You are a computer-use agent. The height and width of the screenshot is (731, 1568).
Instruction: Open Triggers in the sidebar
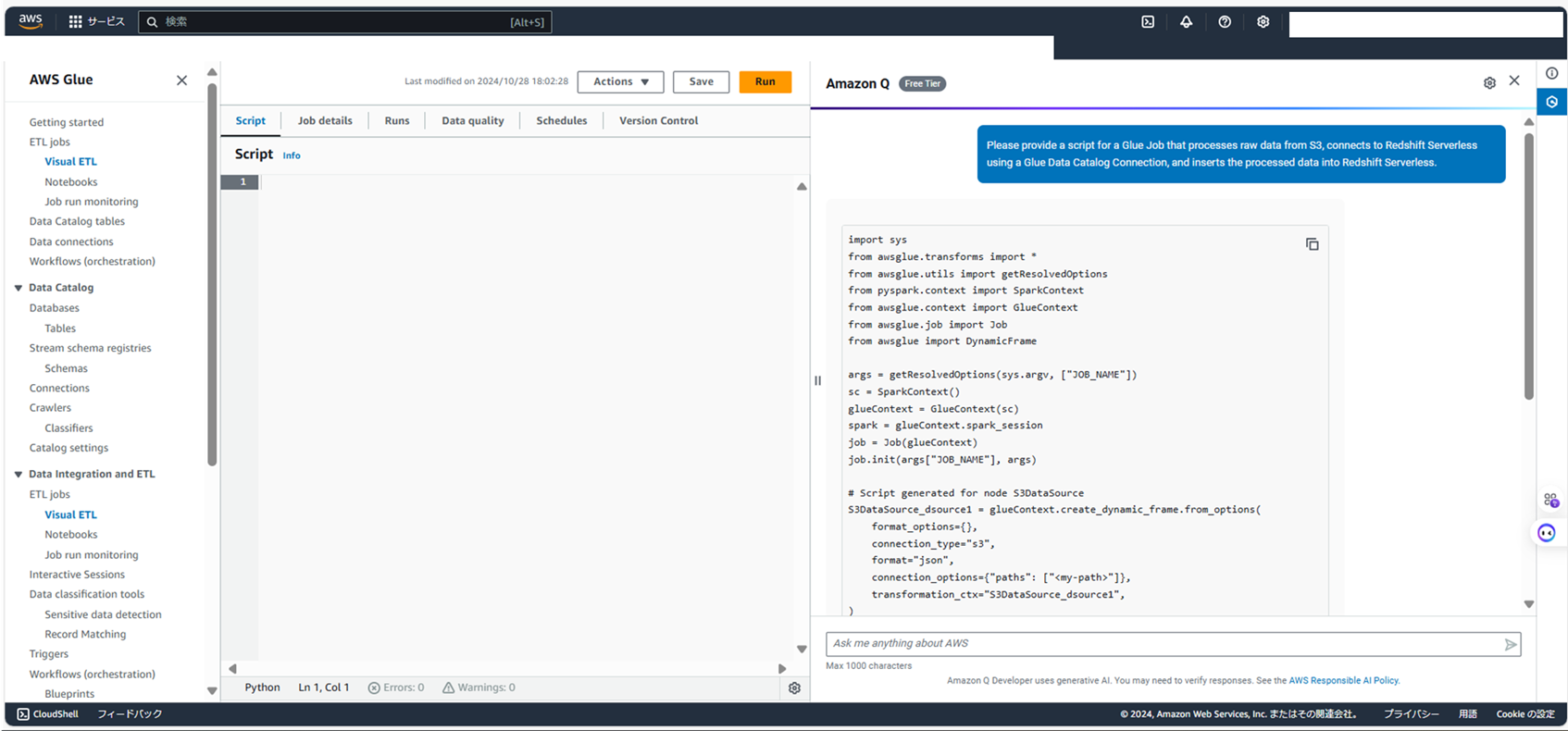[x=48, y=654]
